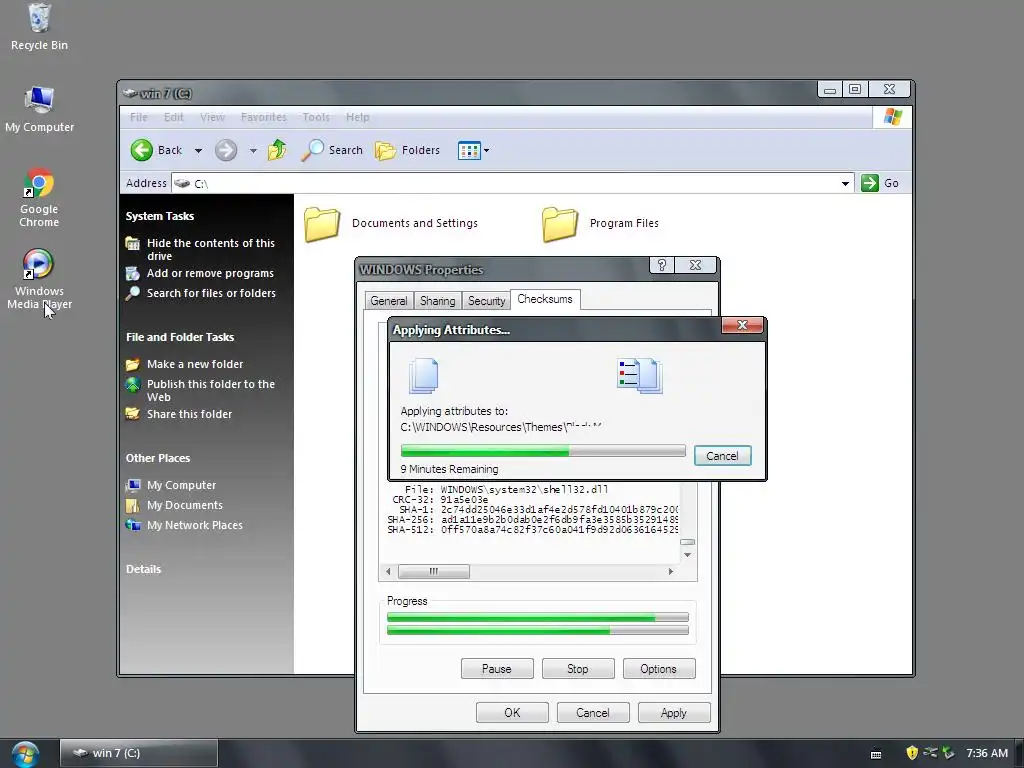The width and height of the screenshot is (1024, 768).
Task: Open the Documents and Settings folder icon
Action: tap(322, 224)
